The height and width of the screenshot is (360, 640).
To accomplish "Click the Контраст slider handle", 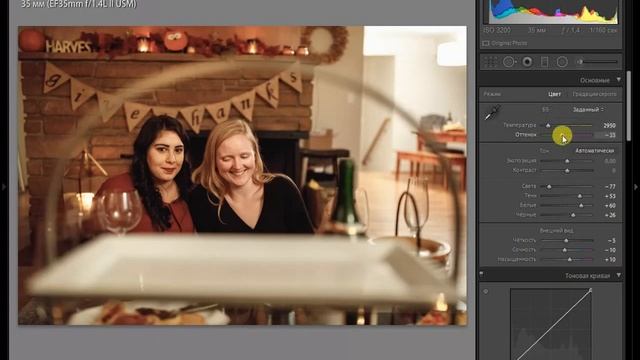I will pyautogui.click(x=567, y=171).
